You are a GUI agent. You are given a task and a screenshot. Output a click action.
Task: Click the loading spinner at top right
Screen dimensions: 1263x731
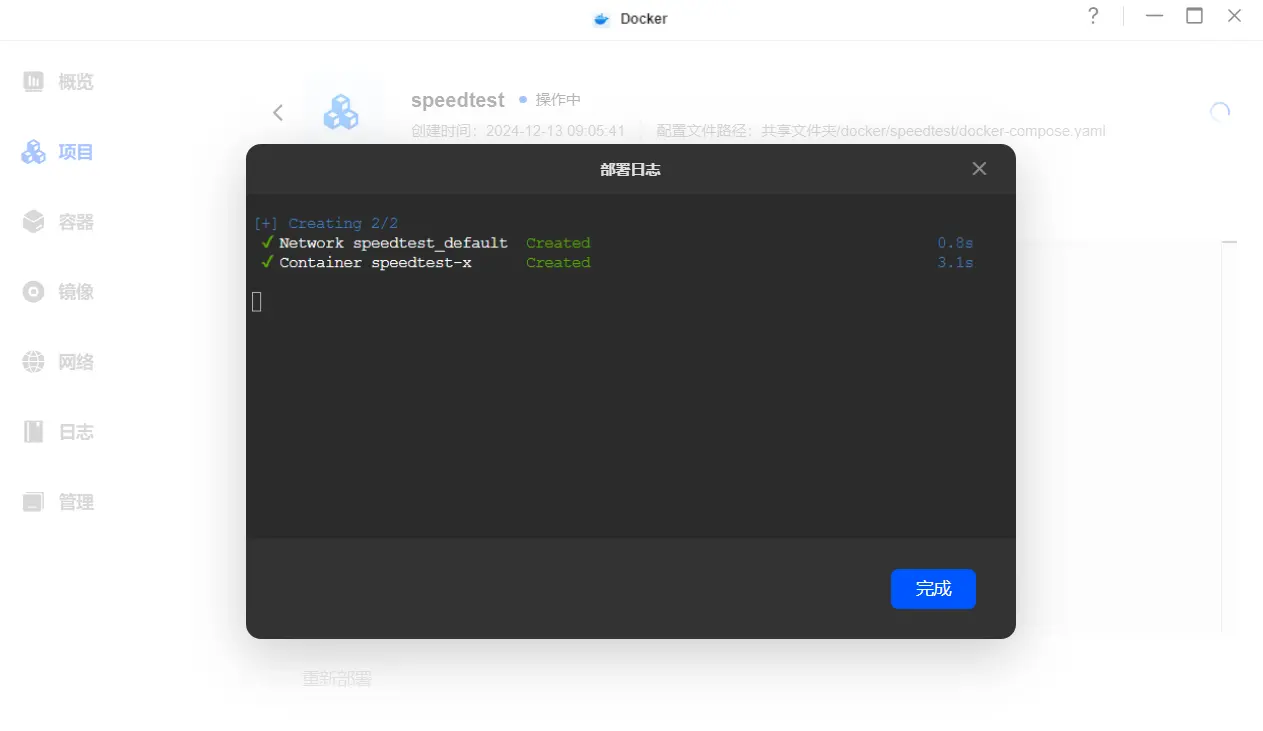1219,112
